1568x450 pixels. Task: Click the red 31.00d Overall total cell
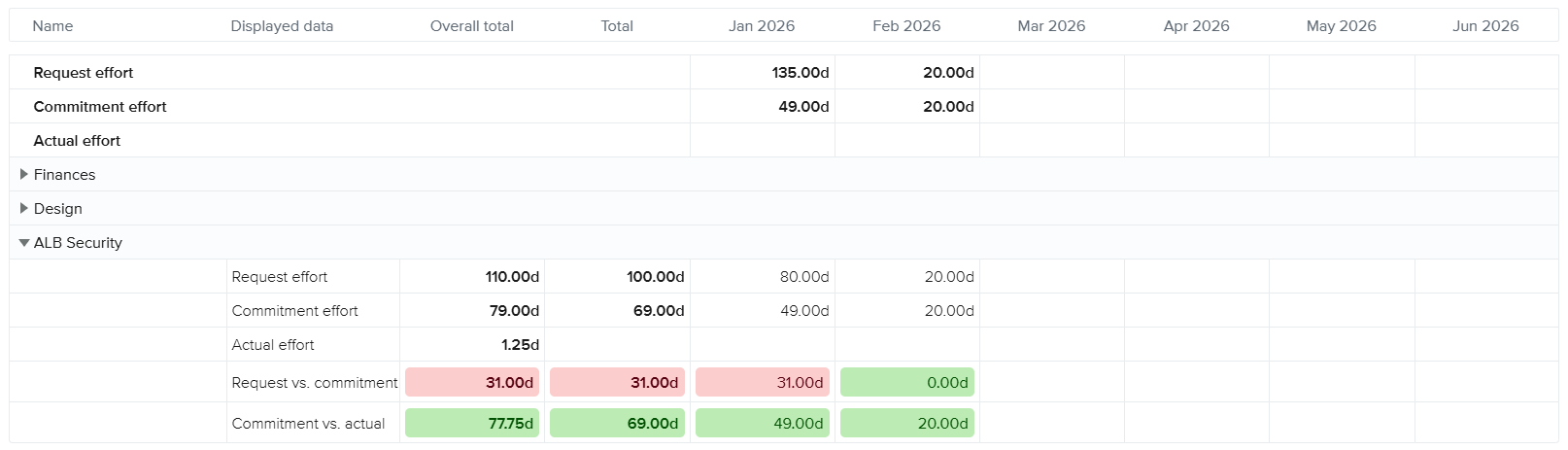coord(472,383)
